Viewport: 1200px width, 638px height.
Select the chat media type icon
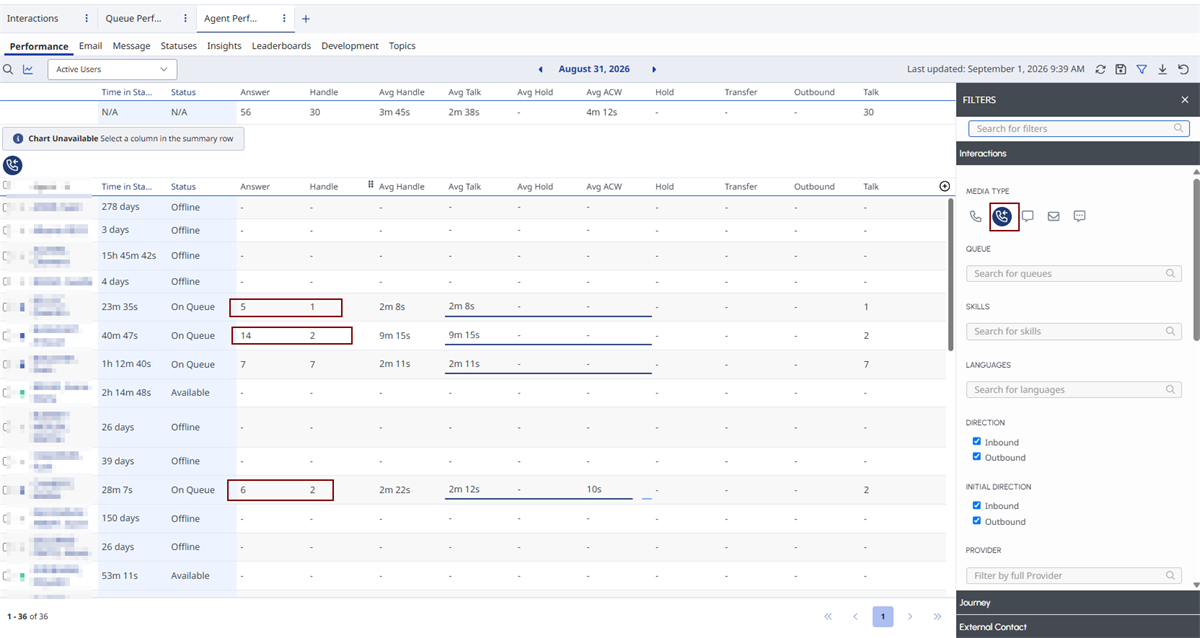(x=1028, y=216)
